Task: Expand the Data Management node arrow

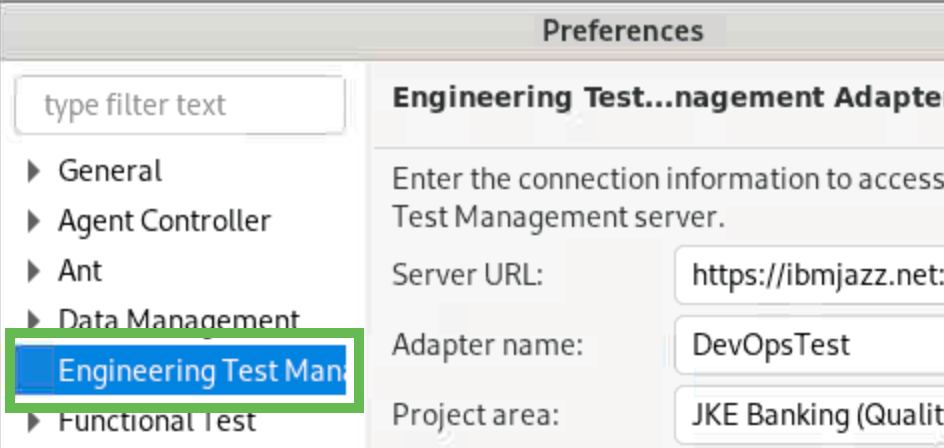Action: [x=35, y=321]
